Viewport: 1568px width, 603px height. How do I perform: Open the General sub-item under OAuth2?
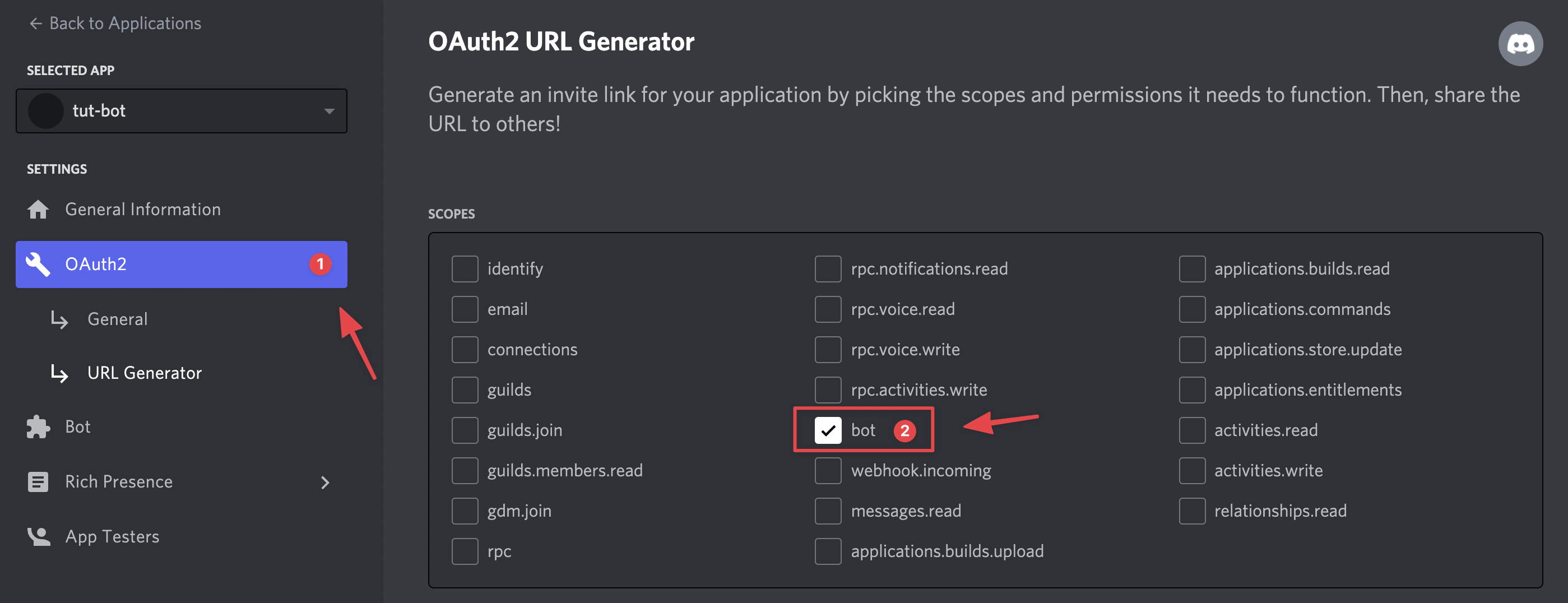coord(118,319)
